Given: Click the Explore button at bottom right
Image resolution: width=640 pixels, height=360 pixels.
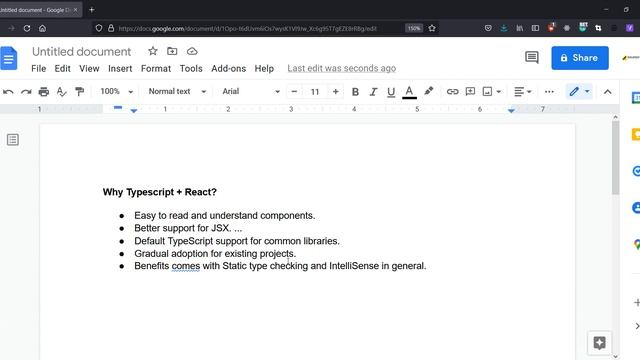Looking at the screenshot, I should coord(600,343).
